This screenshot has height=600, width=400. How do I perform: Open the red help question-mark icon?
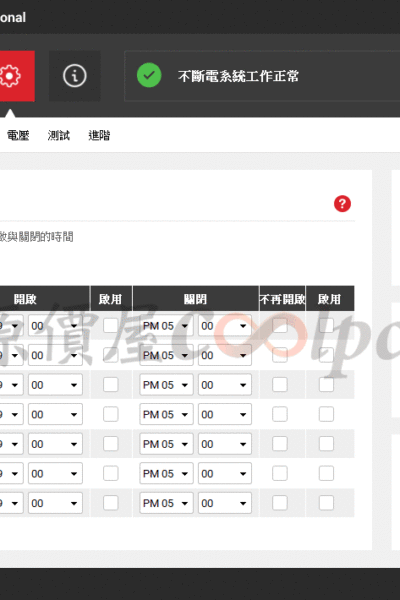click(x=342, y=204)
